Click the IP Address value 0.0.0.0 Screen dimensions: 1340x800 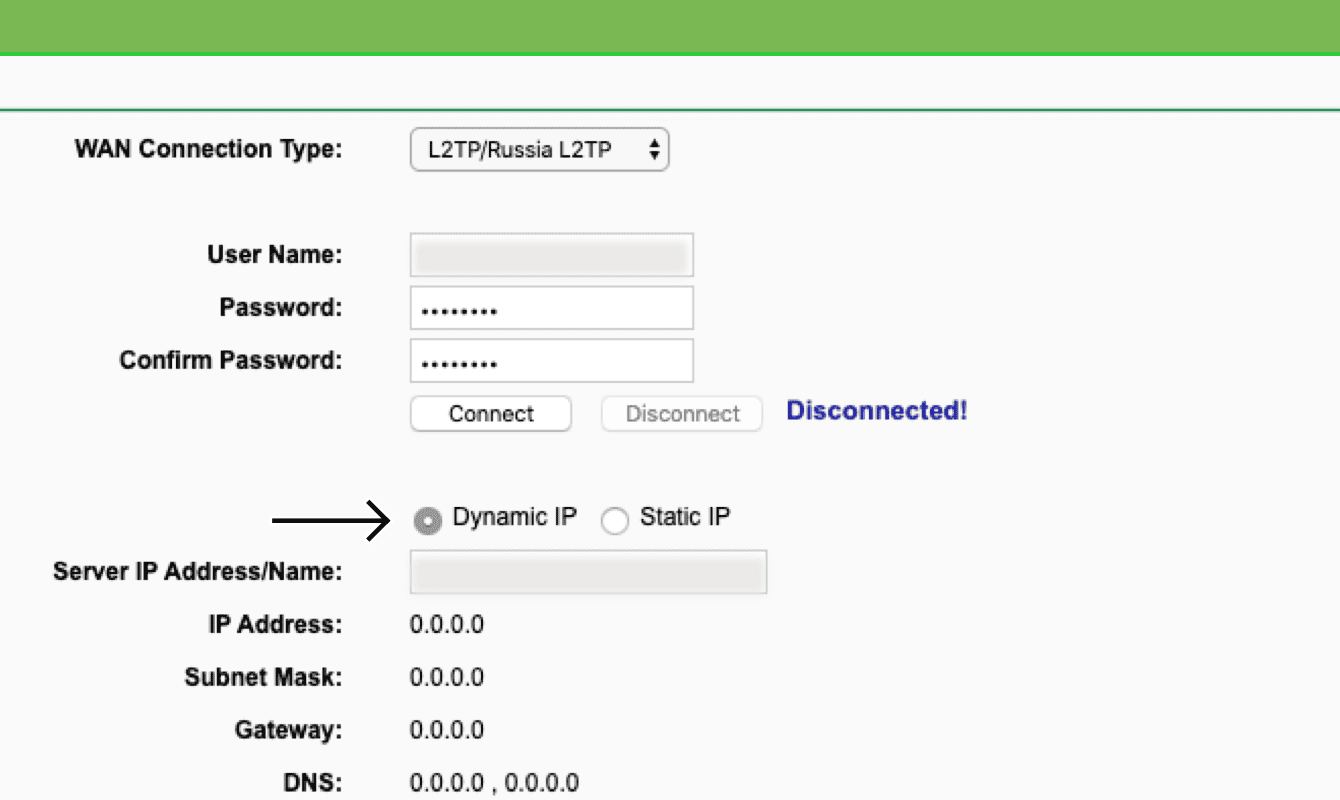click(x=447, y=625)
